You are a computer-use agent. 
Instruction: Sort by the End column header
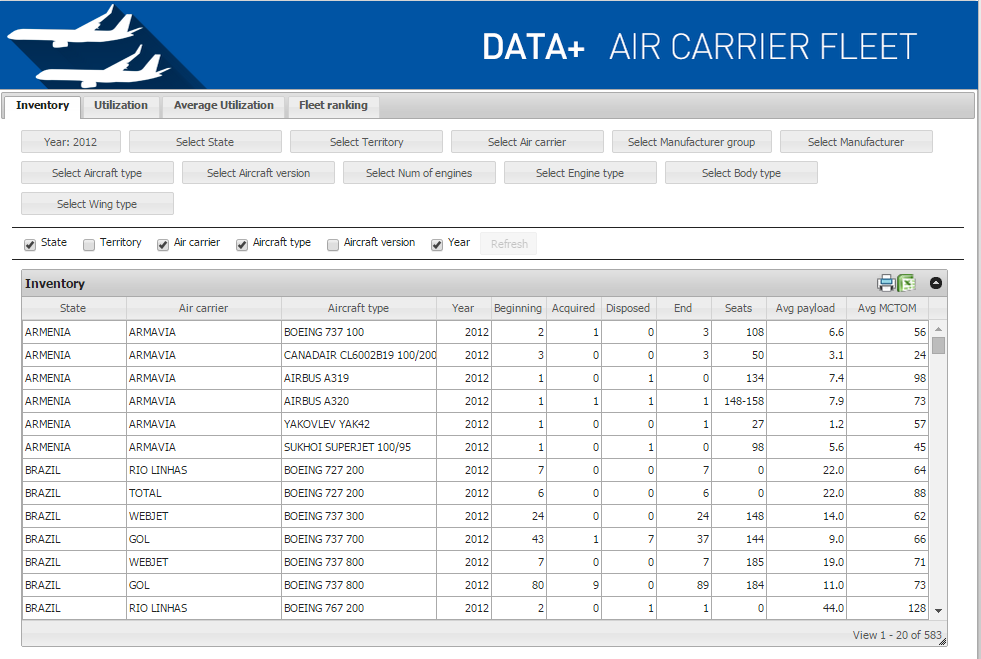(x=684, y=309)
